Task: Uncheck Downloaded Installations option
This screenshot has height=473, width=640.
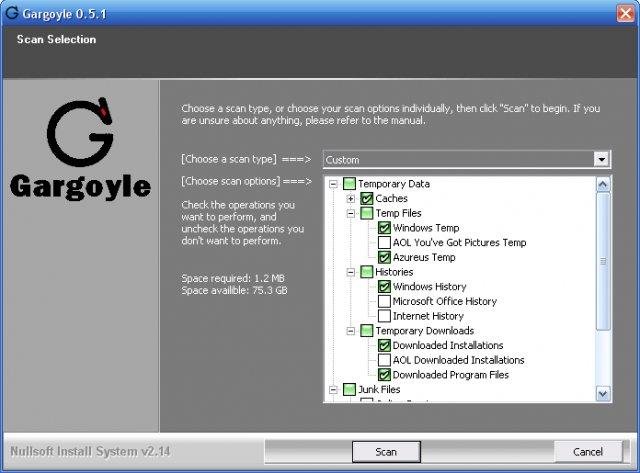Action: pos(384,345)
